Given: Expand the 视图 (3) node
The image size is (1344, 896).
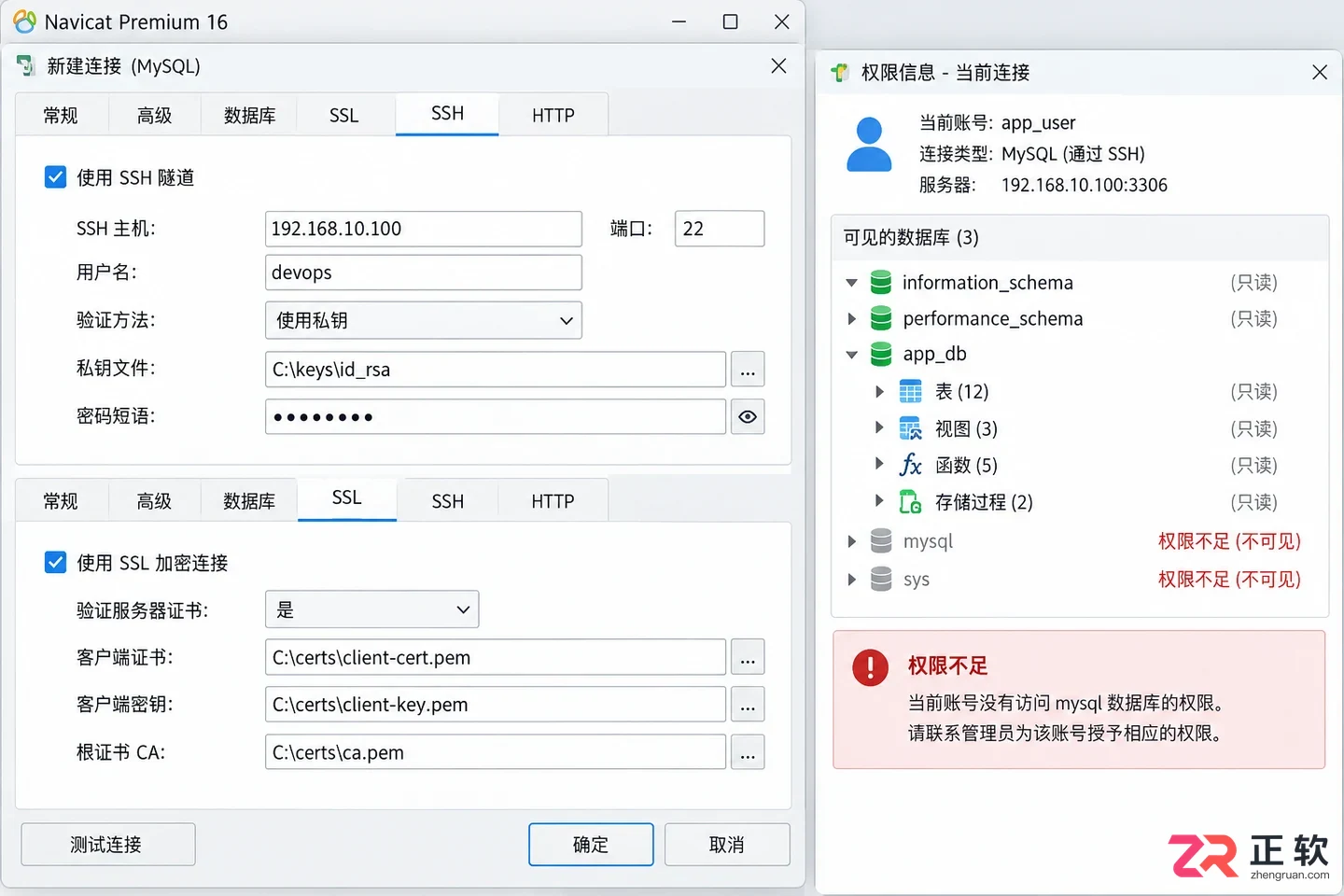Looking at the screenshot, I should point(879,428).
